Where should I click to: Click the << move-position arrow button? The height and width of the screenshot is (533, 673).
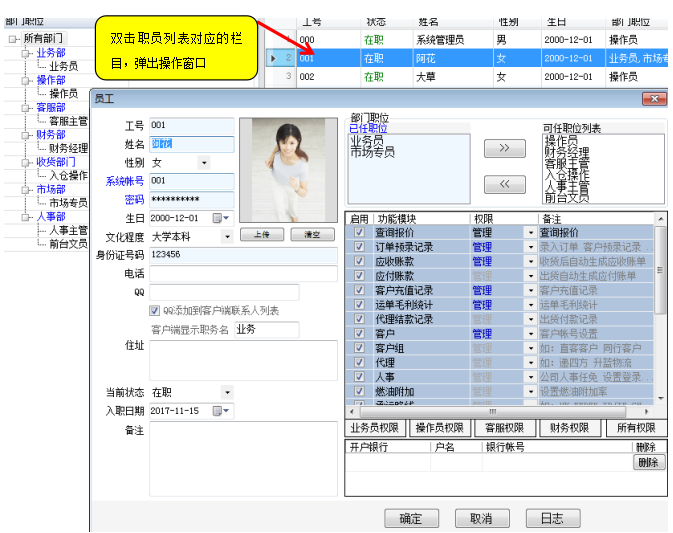tap(504, 184)
